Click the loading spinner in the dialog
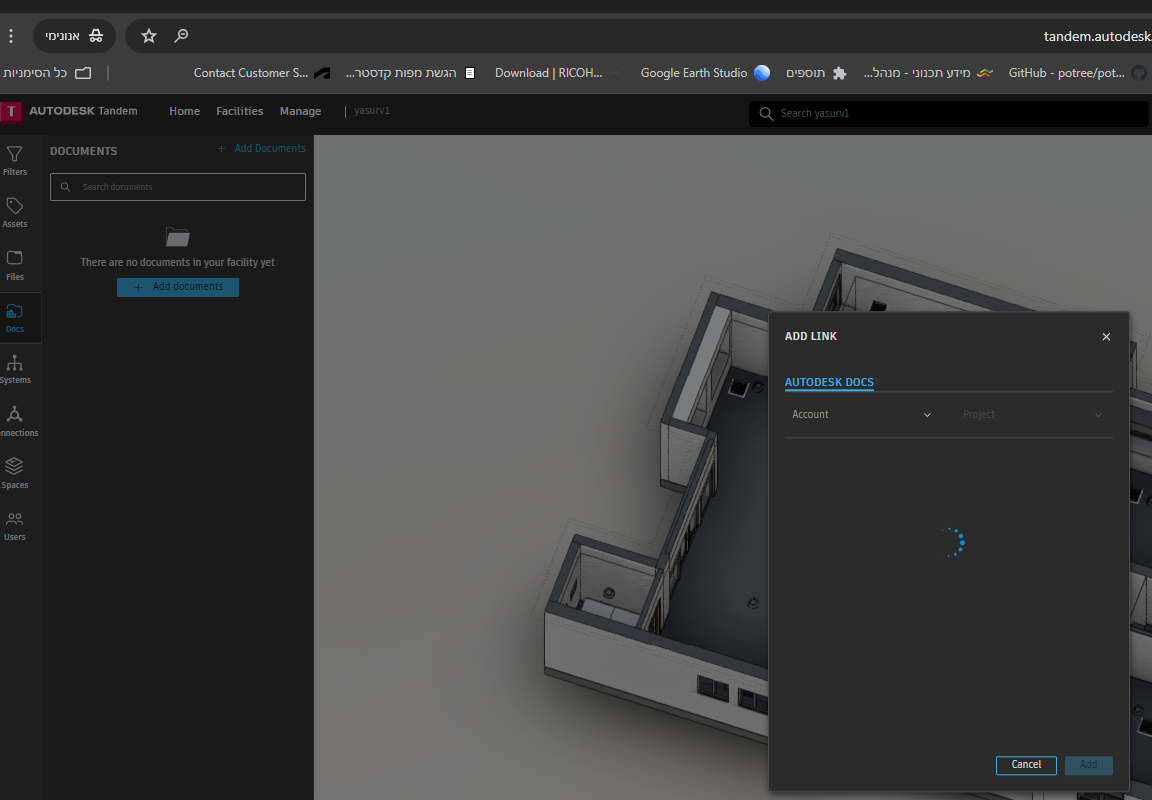This screenshot has width=1152, height=800. pos(952,542)
